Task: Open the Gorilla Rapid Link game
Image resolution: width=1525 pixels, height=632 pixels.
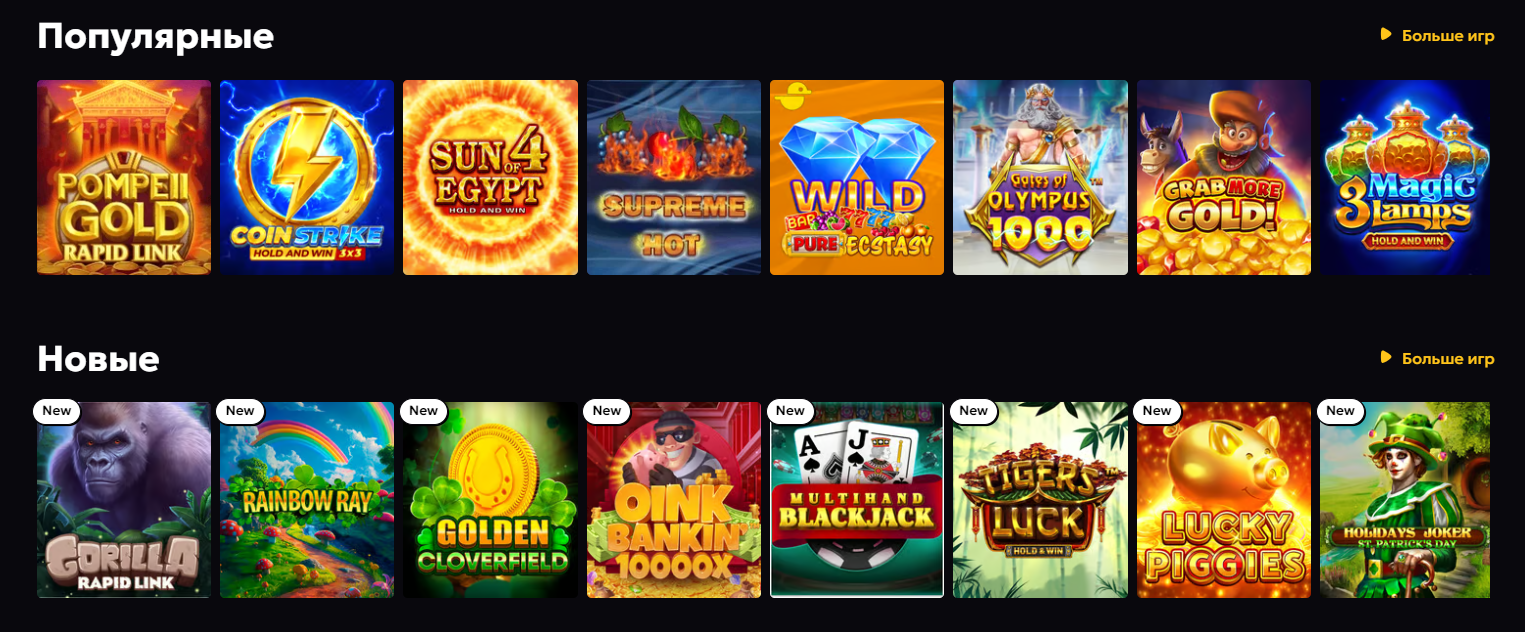Action: click(x=124, y=500)
